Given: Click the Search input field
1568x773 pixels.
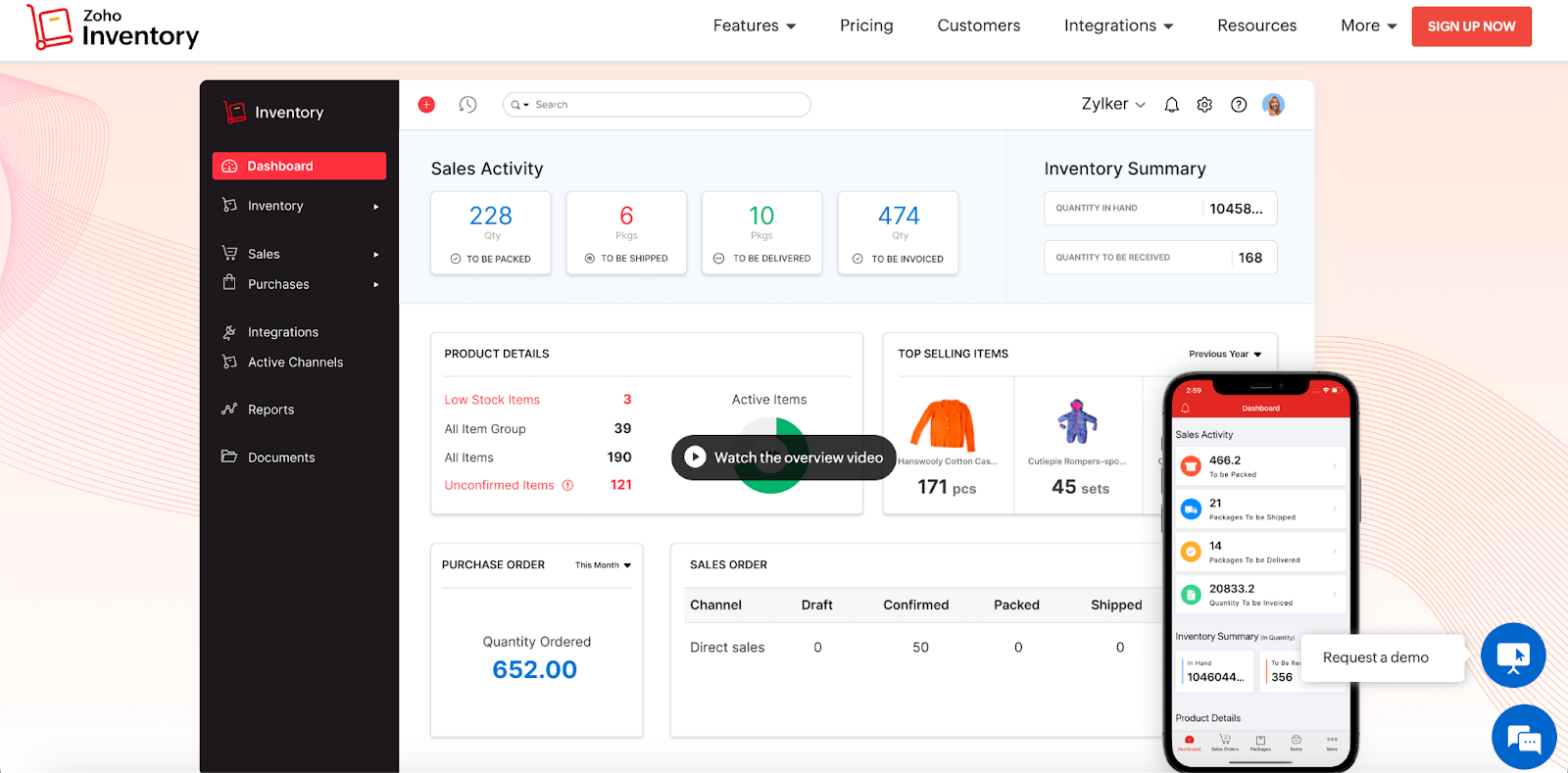Looking at the screenshot, I should point(657,105).
